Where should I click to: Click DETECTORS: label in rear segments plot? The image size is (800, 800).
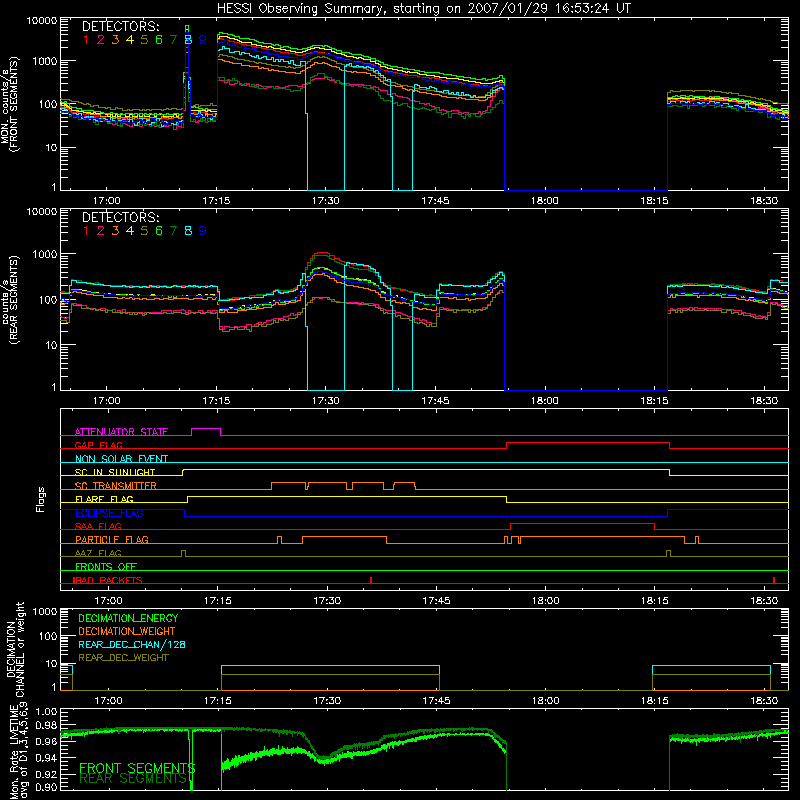click(x=120, y=217)
